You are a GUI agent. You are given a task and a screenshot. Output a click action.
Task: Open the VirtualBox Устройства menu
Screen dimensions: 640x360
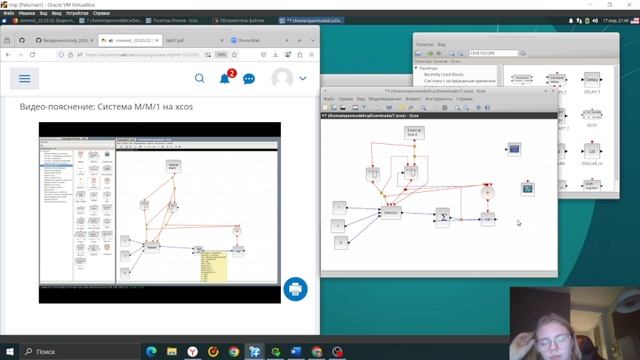pos(77,13)
